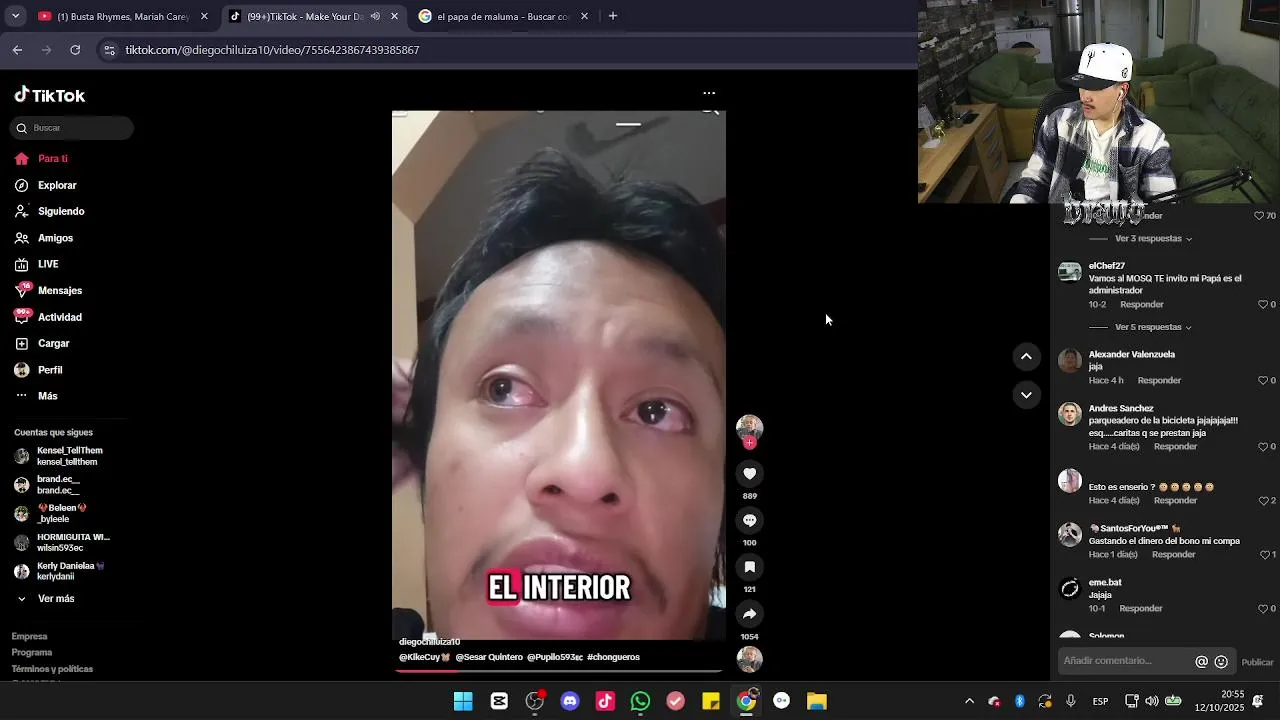Like elChef27's comment
Viewport: 1280px width, 720px height.
(1262, 305)
